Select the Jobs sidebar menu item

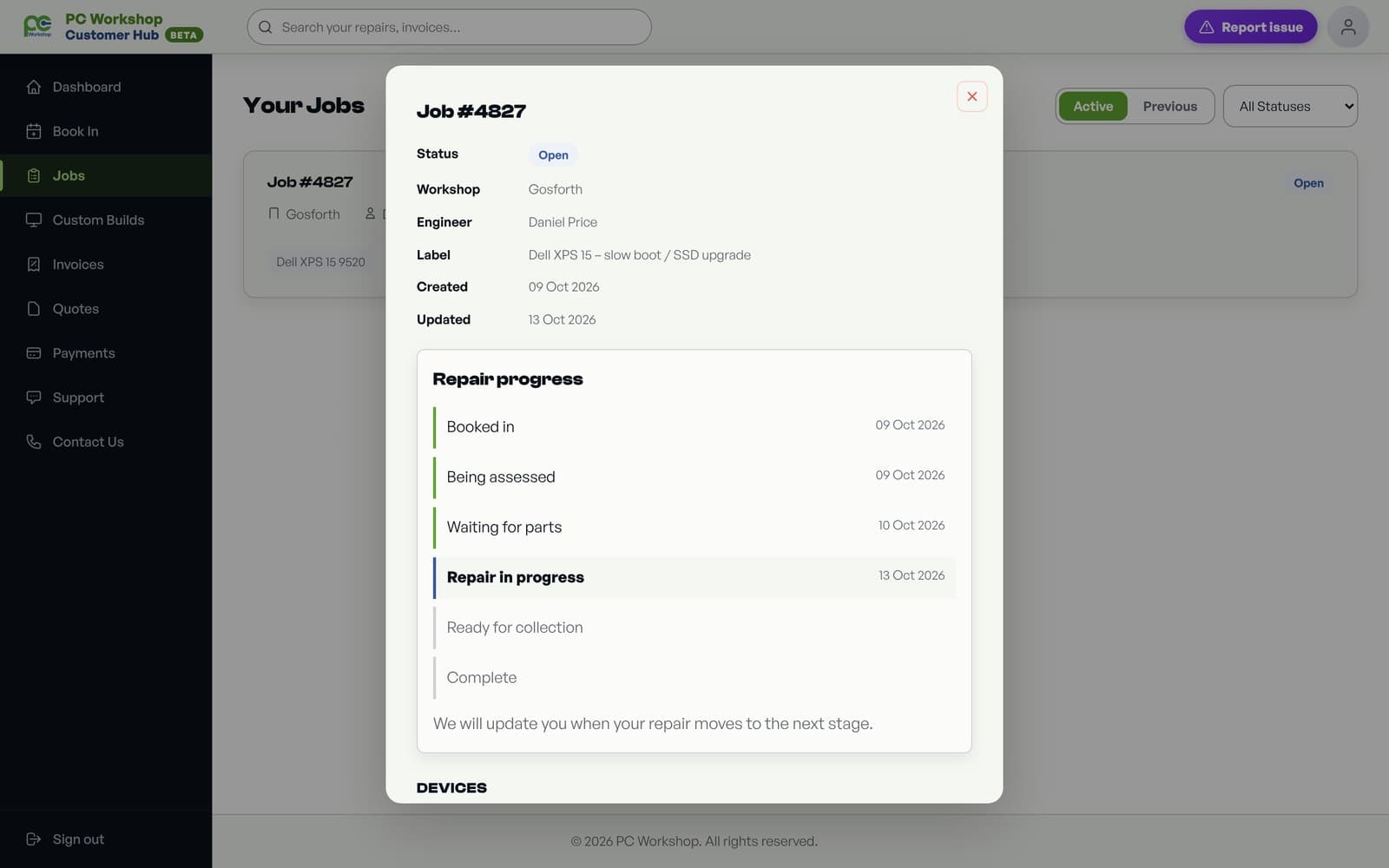pyautogui.click(x=106, y=175)
